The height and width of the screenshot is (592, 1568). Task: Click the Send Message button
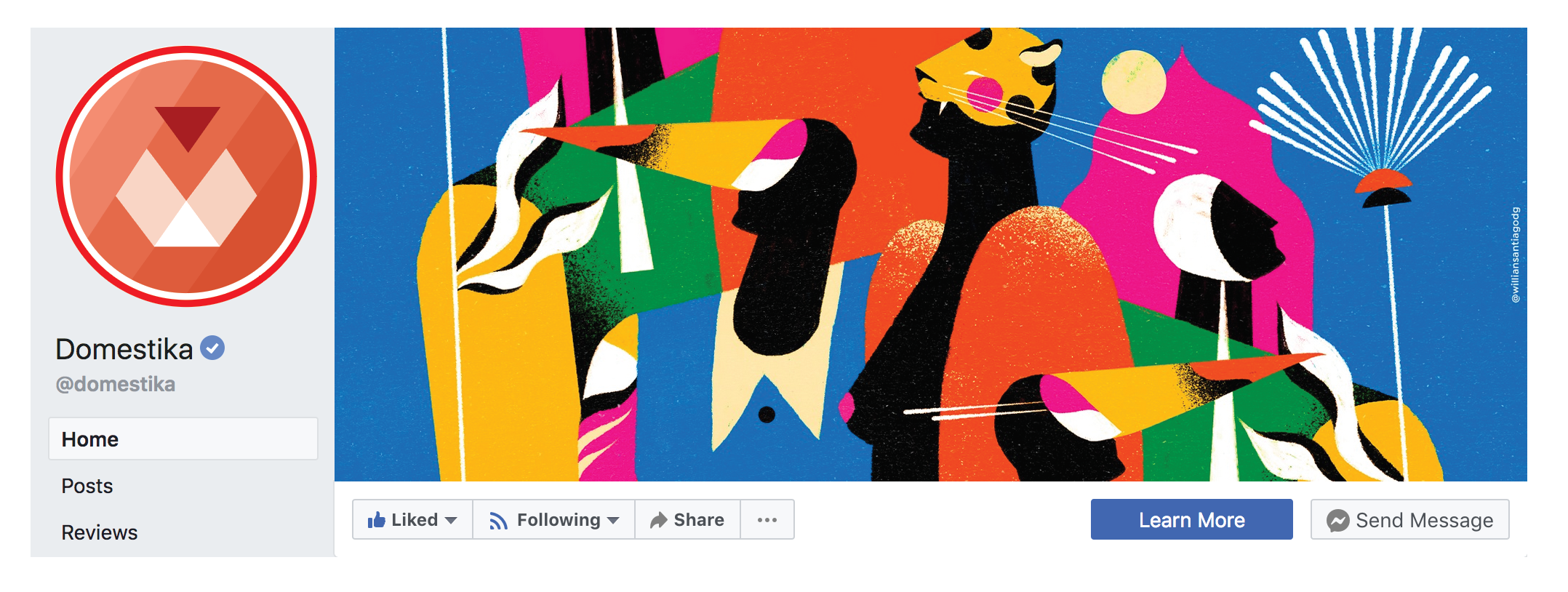[1410, 519]
